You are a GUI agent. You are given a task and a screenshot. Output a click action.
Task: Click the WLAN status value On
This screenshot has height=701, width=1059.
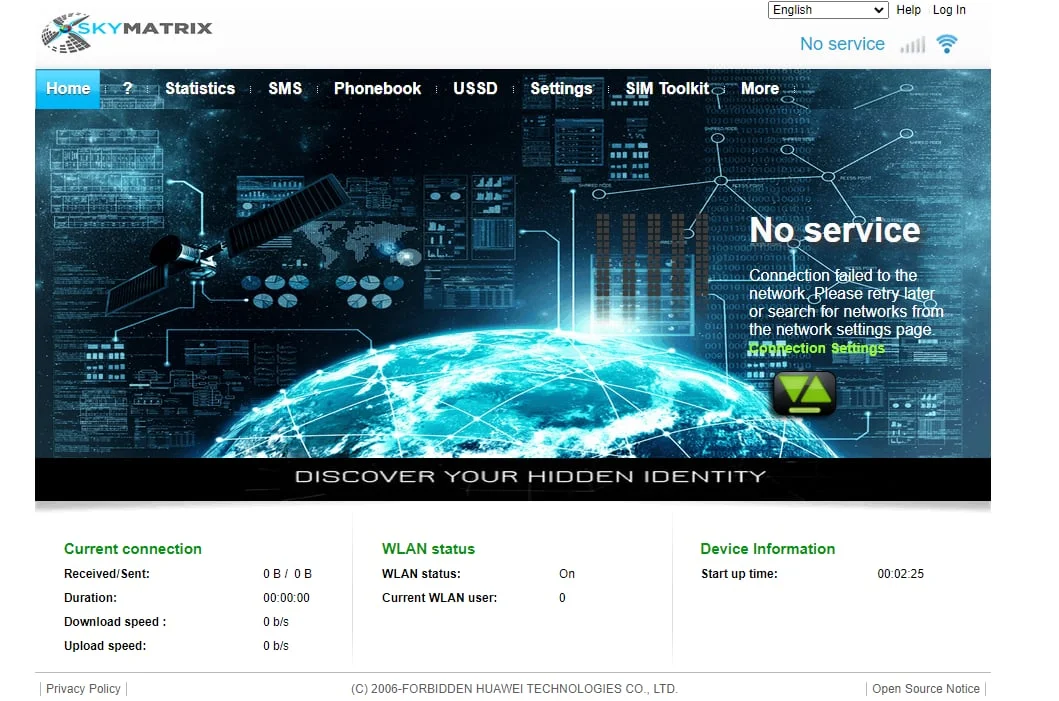click(x=567, y=574)
